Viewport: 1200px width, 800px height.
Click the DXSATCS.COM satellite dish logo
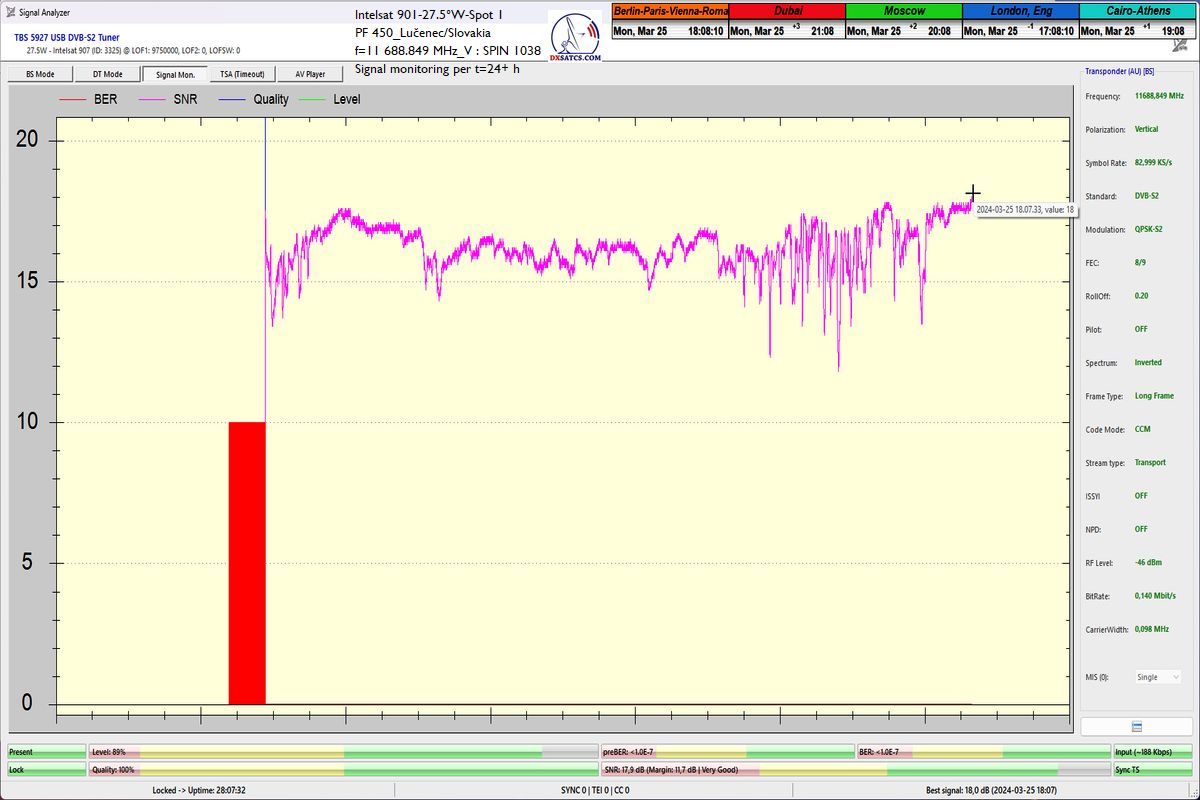coord(578,38)
